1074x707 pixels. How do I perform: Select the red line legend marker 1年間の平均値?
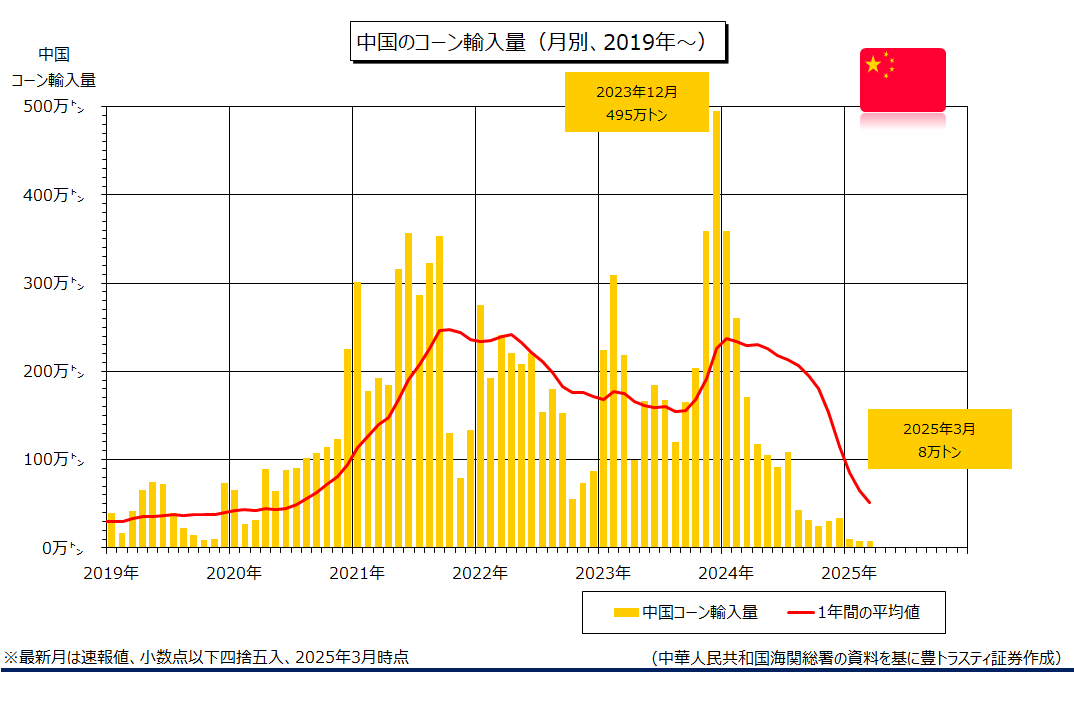800,612
